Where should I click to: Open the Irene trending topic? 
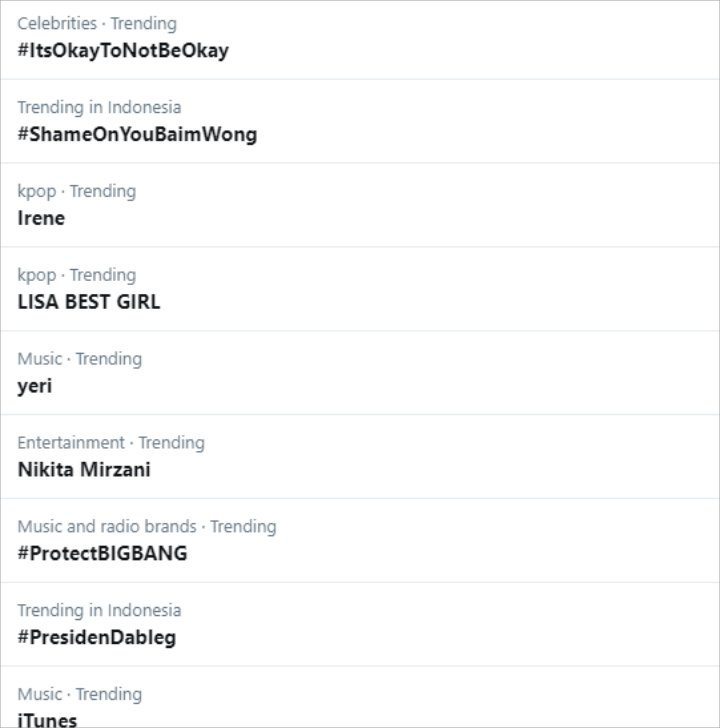(41, 218)
